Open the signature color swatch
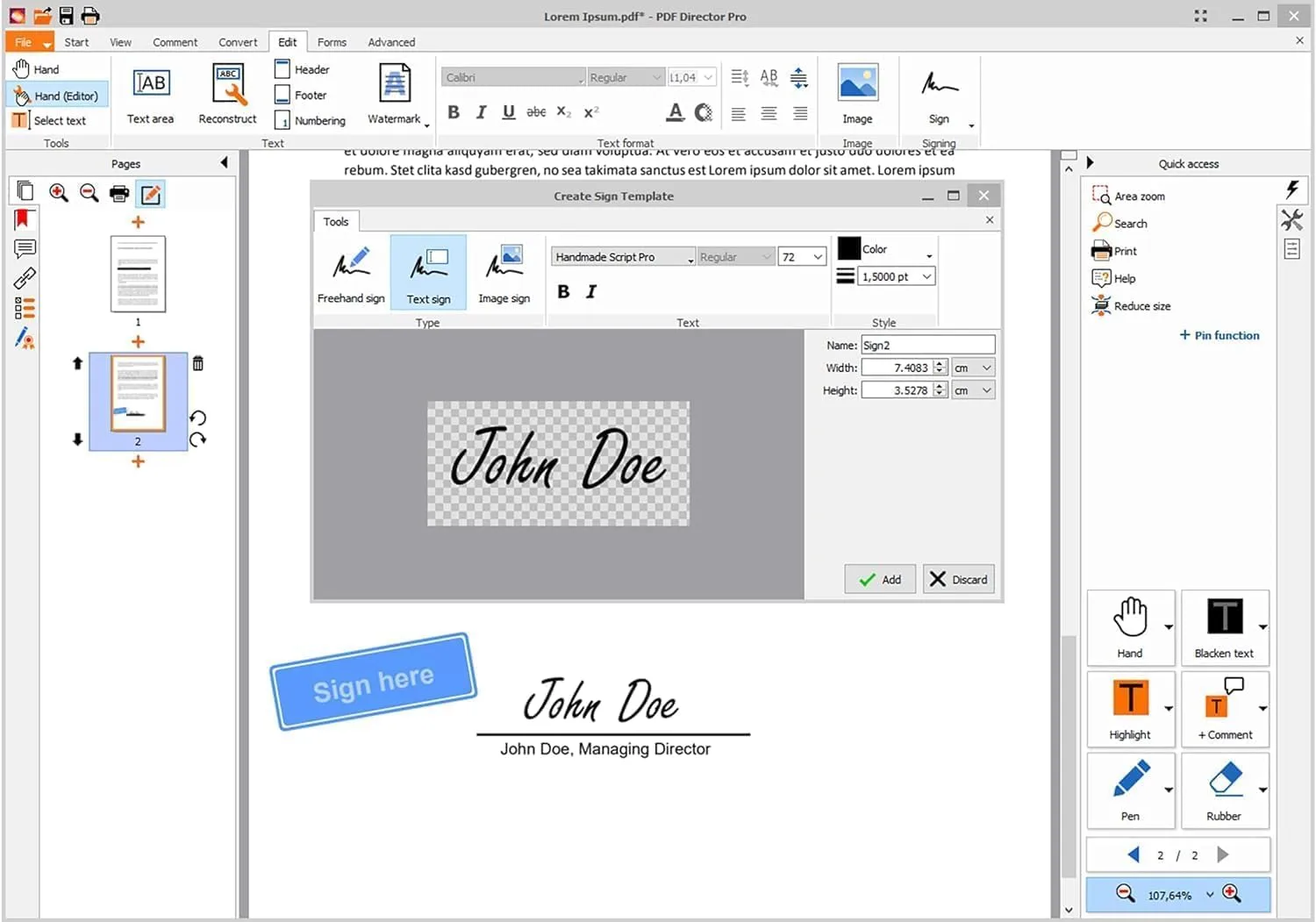 click(x=848, y=248)
